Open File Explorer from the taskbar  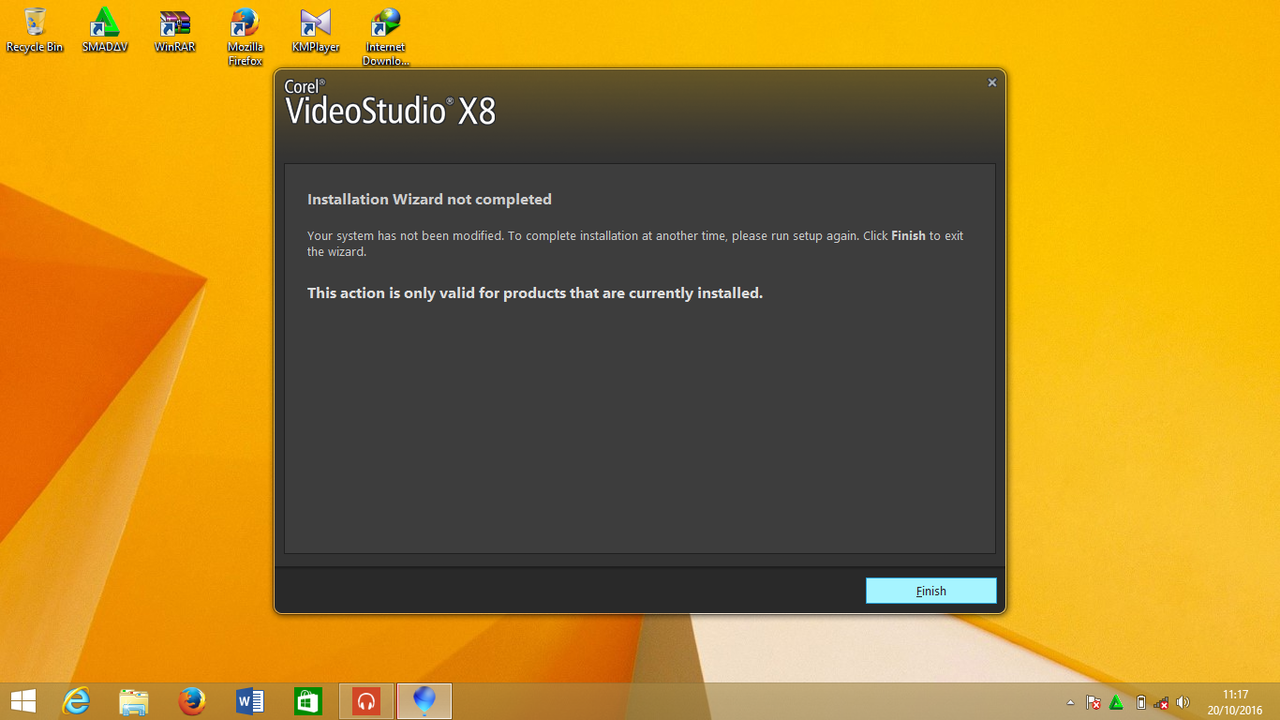pos(134,701)
